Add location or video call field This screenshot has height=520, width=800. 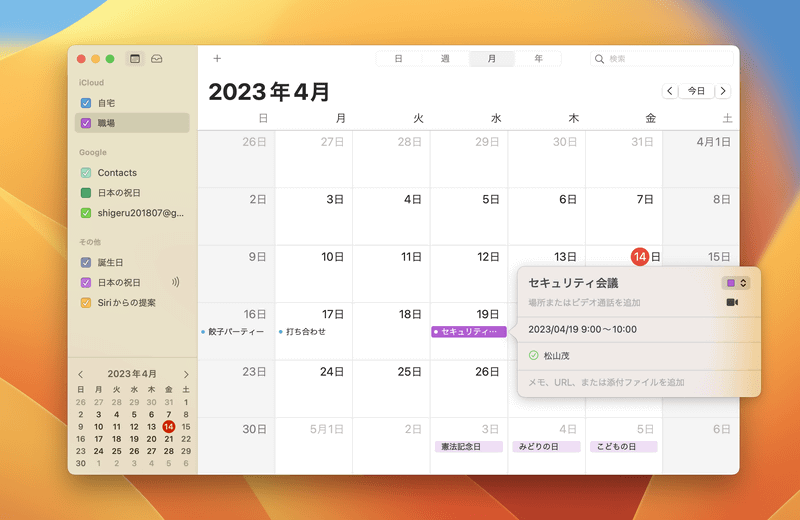(584, 303)
